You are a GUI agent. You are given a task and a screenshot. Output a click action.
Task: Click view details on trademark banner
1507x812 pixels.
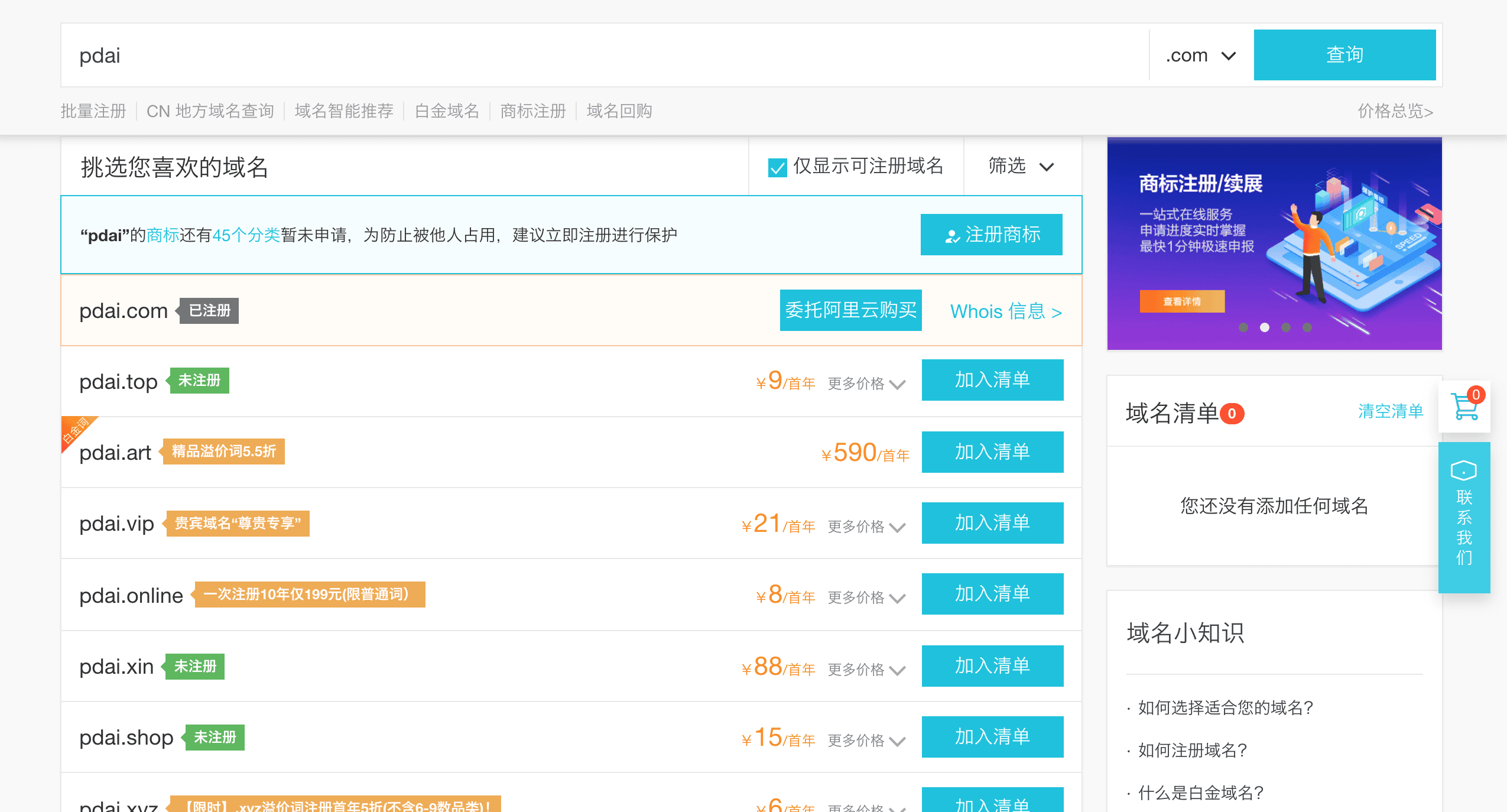point(1182,301)
